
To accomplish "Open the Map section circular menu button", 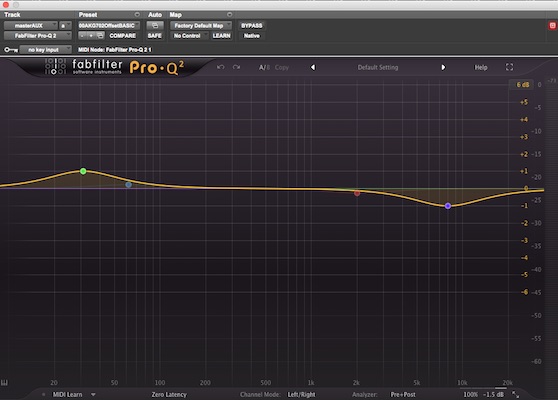I will click(x=230, y=15).
